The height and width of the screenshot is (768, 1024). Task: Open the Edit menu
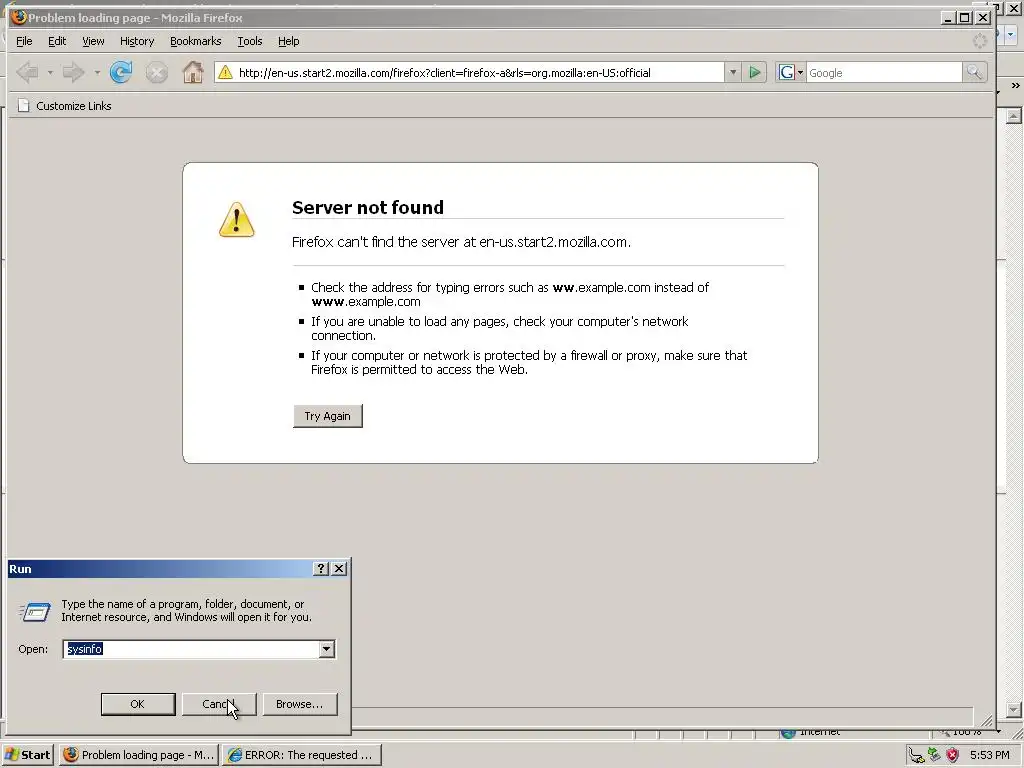coord(57,41)
